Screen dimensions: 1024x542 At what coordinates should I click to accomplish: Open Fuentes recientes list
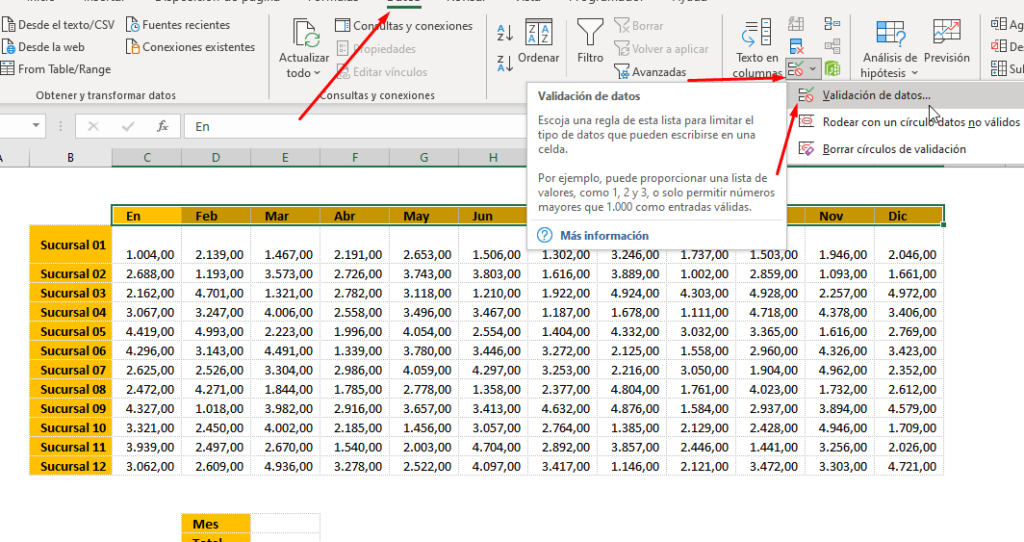(178, 25)
